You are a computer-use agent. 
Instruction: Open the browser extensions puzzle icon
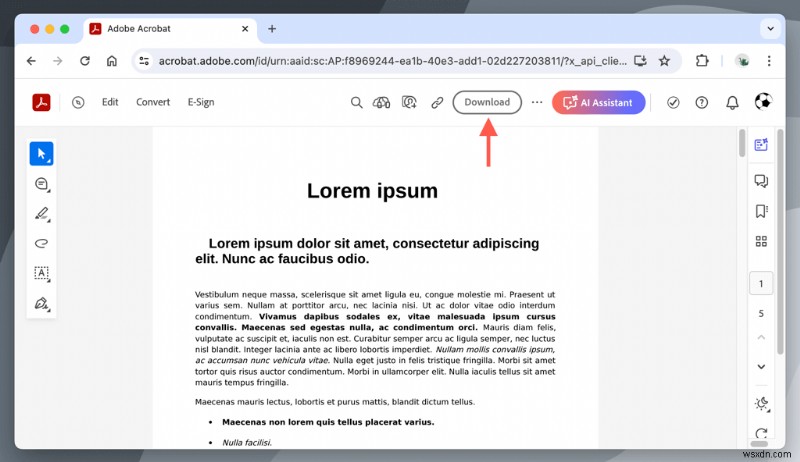coord(702,61)
